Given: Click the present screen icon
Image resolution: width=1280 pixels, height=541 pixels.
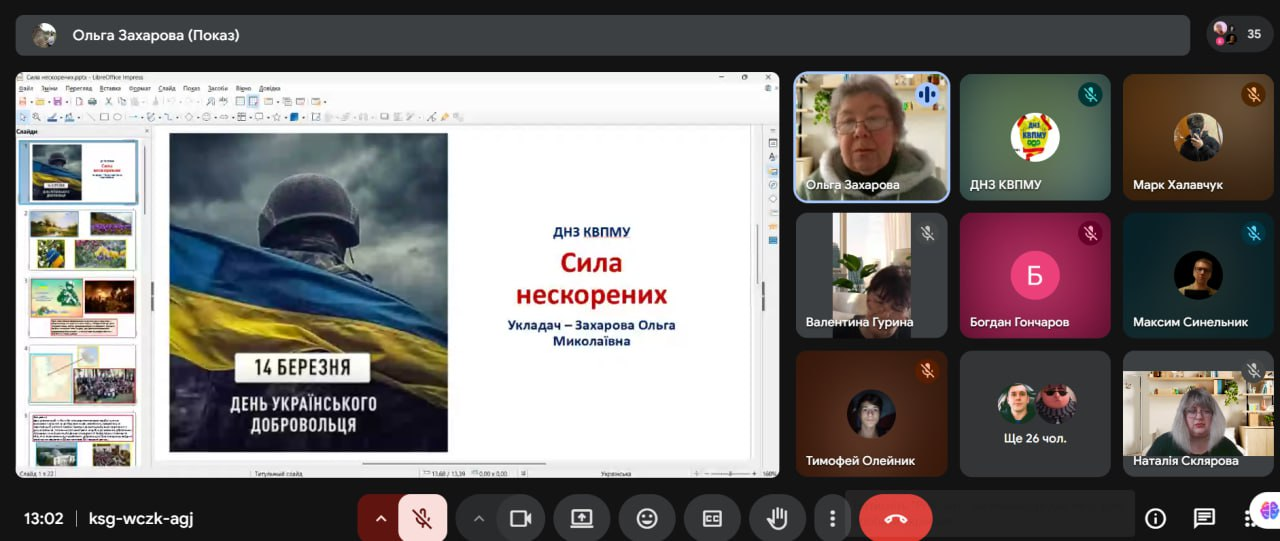Looking at the screenshot, I should 582,518.
